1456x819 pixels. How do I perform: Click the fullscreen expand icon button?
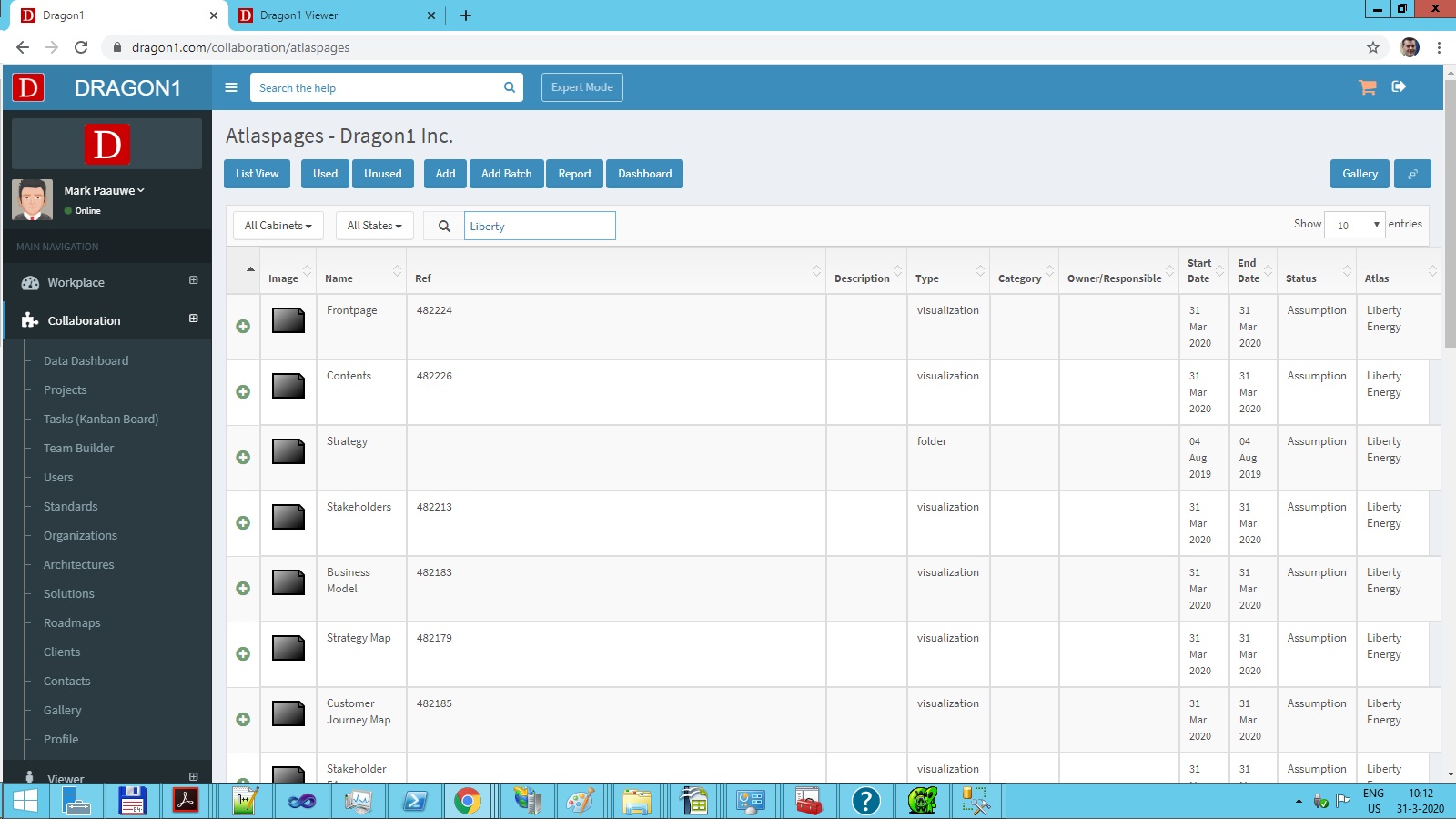coord(1412,174)
